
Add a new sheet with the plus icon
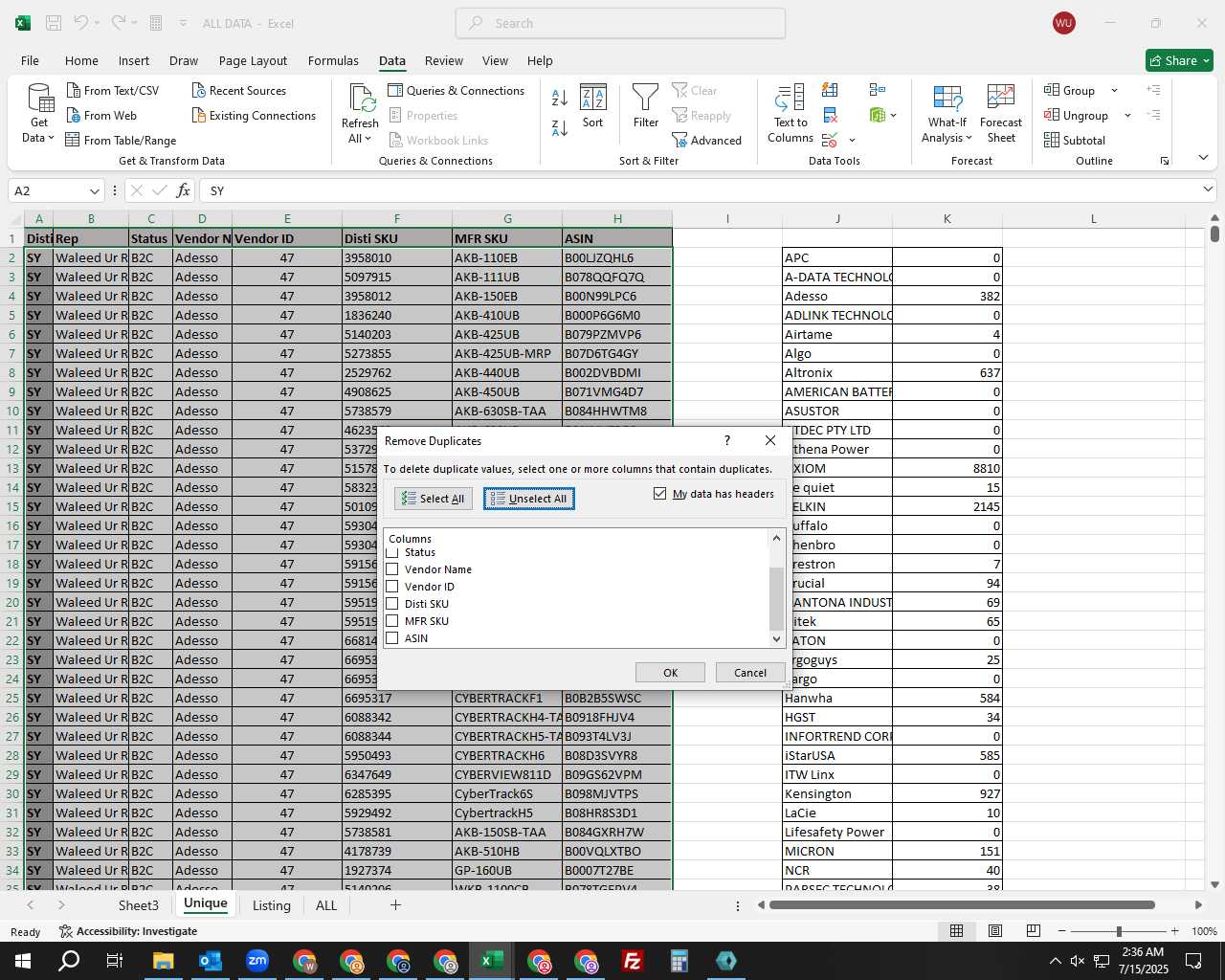click(x=395, y=904)
